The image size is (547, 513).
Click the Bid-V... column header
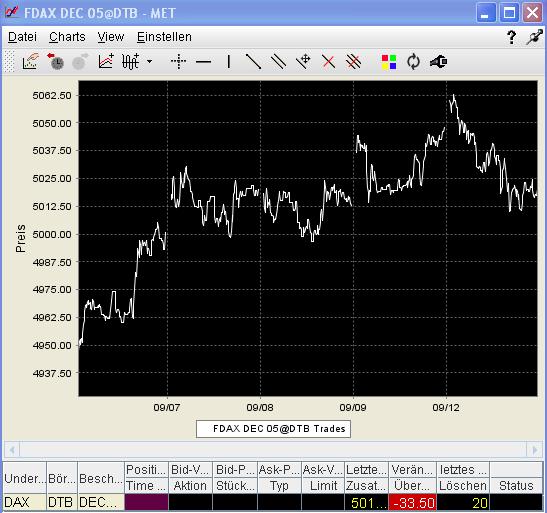[x=190, y=470]
